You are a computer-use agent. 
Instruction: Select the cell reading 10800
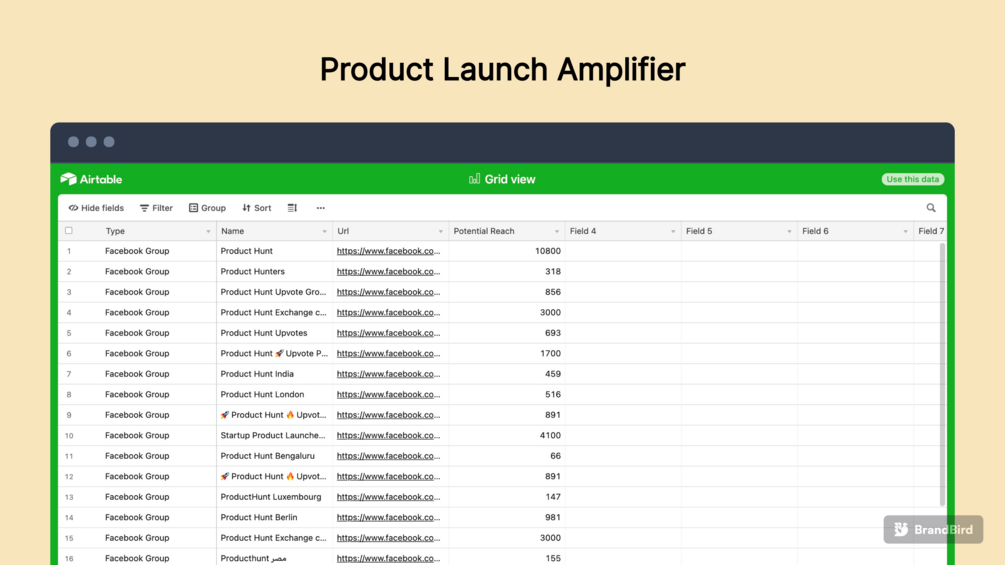tap(506, 251)
